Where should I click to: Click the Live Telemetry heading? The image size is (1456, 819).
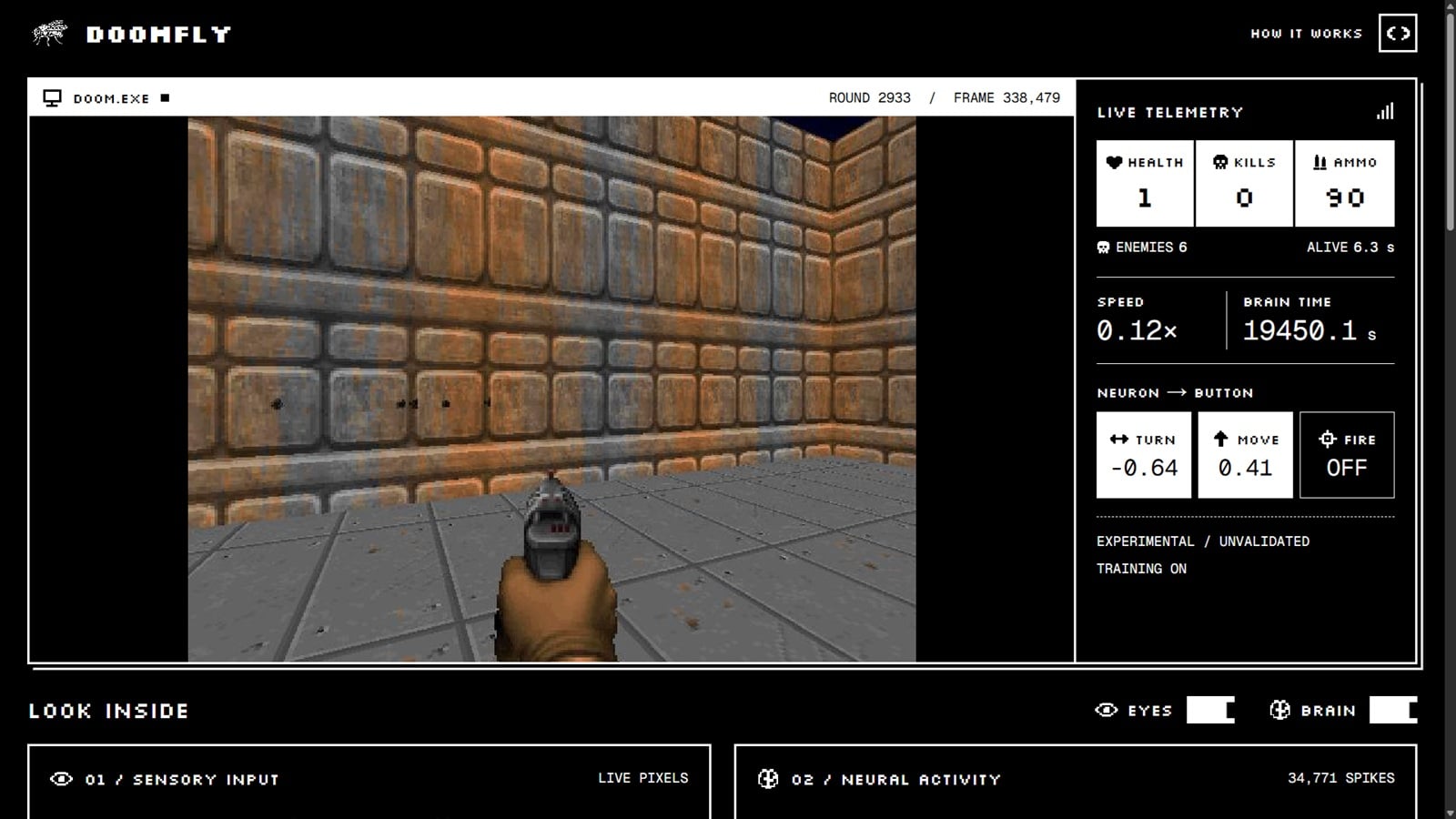[1169, 113]
